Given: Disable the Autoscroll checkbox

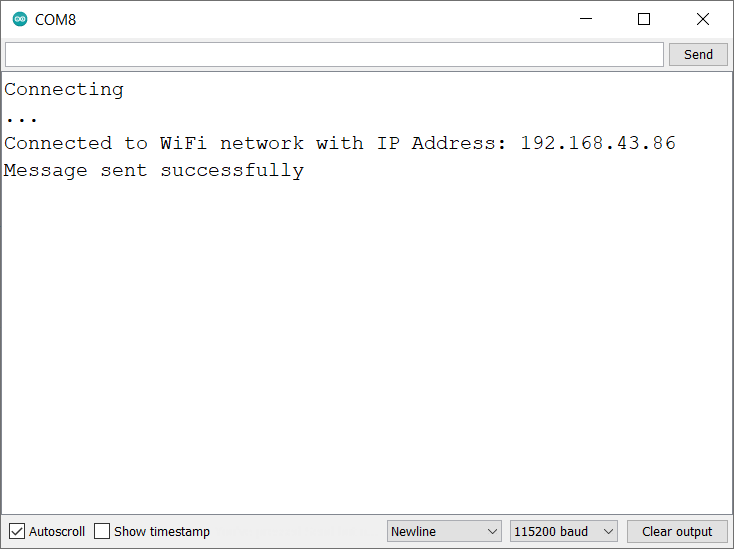Looking at the screenshot, I should pos(17,531).
